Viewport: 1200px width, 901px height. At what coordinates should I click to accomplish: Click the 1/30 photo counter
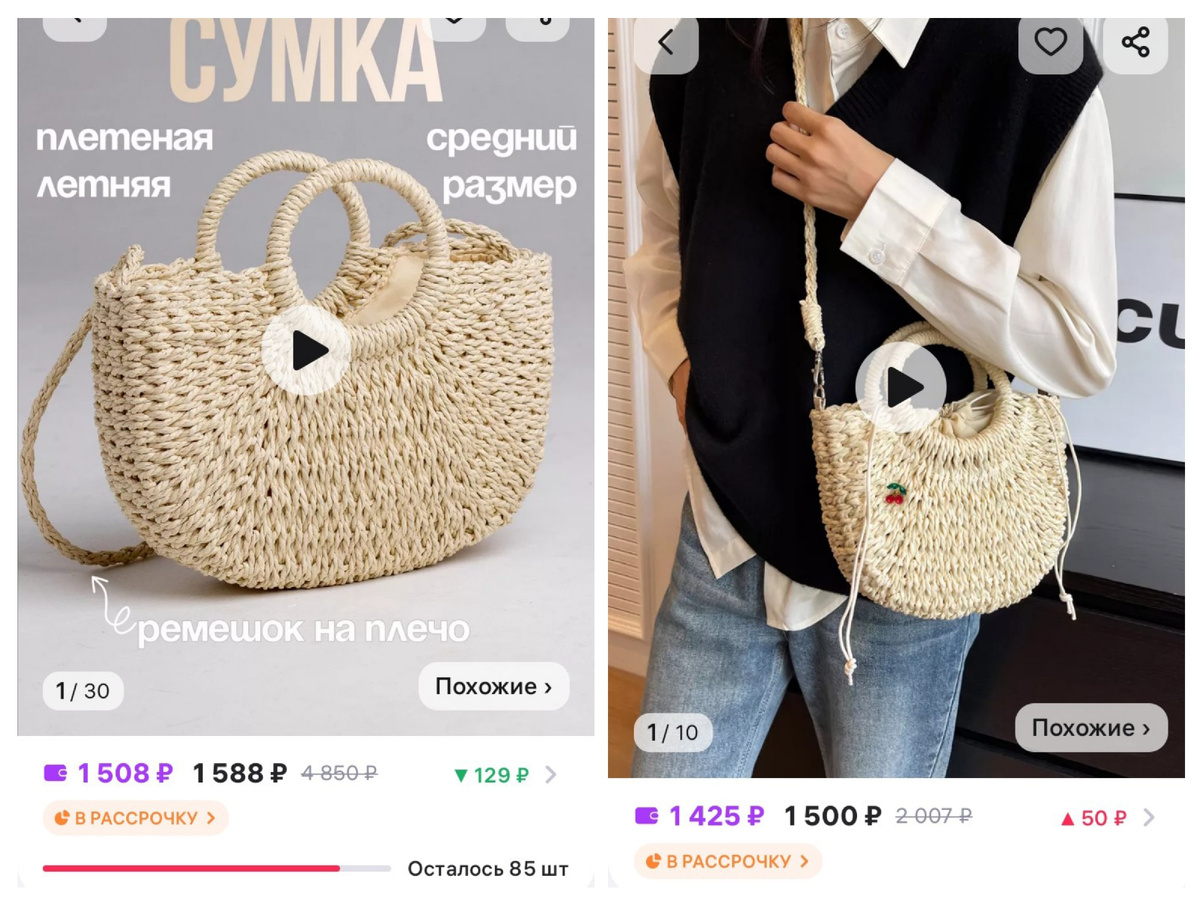(83, 691)
